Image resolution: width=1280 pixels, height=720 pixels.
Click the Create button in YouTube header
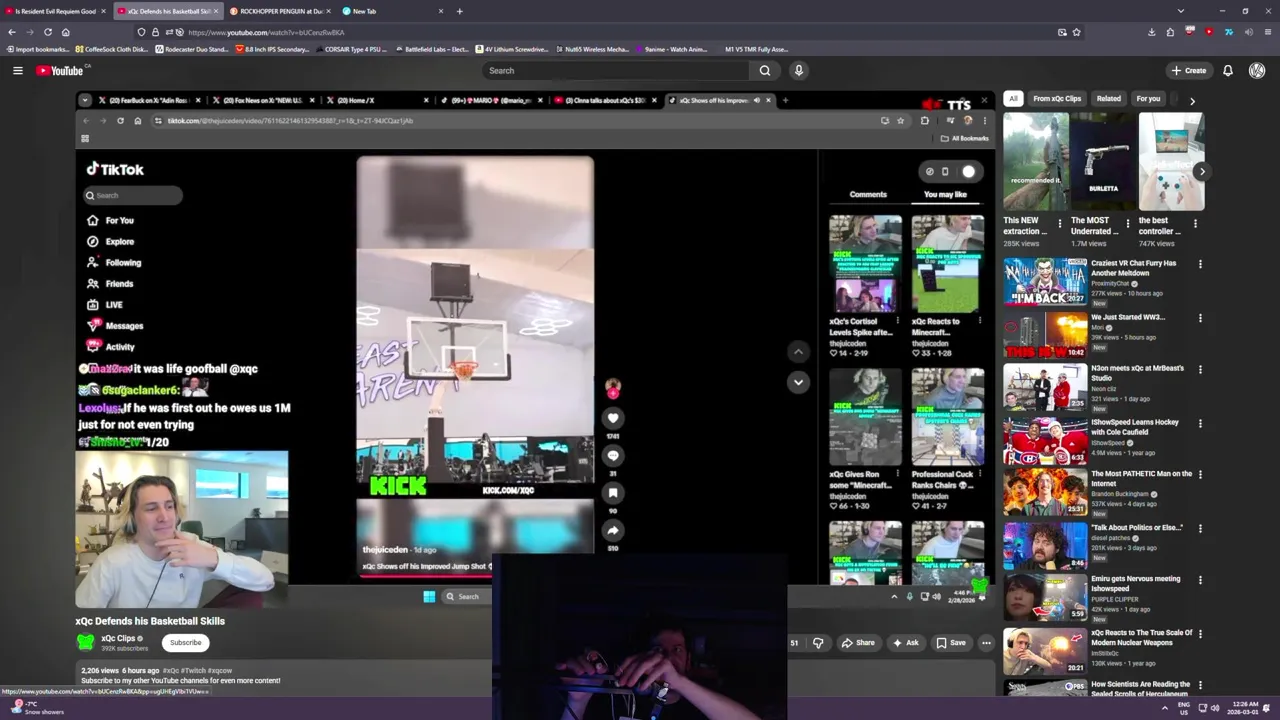coord(1189,70)
